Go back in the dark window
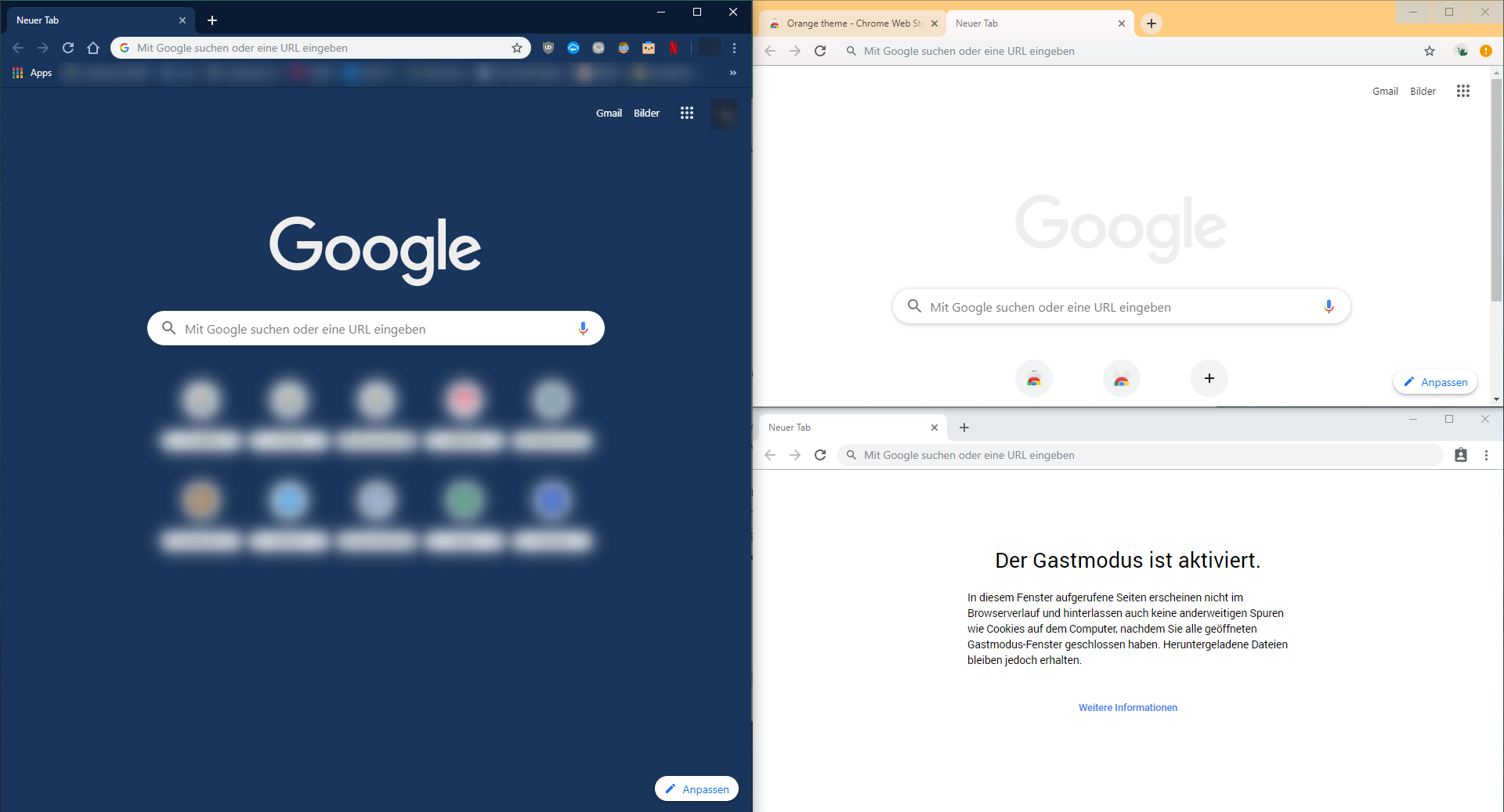Screen dimensions: 1504x812 click(x=18, y=48)
